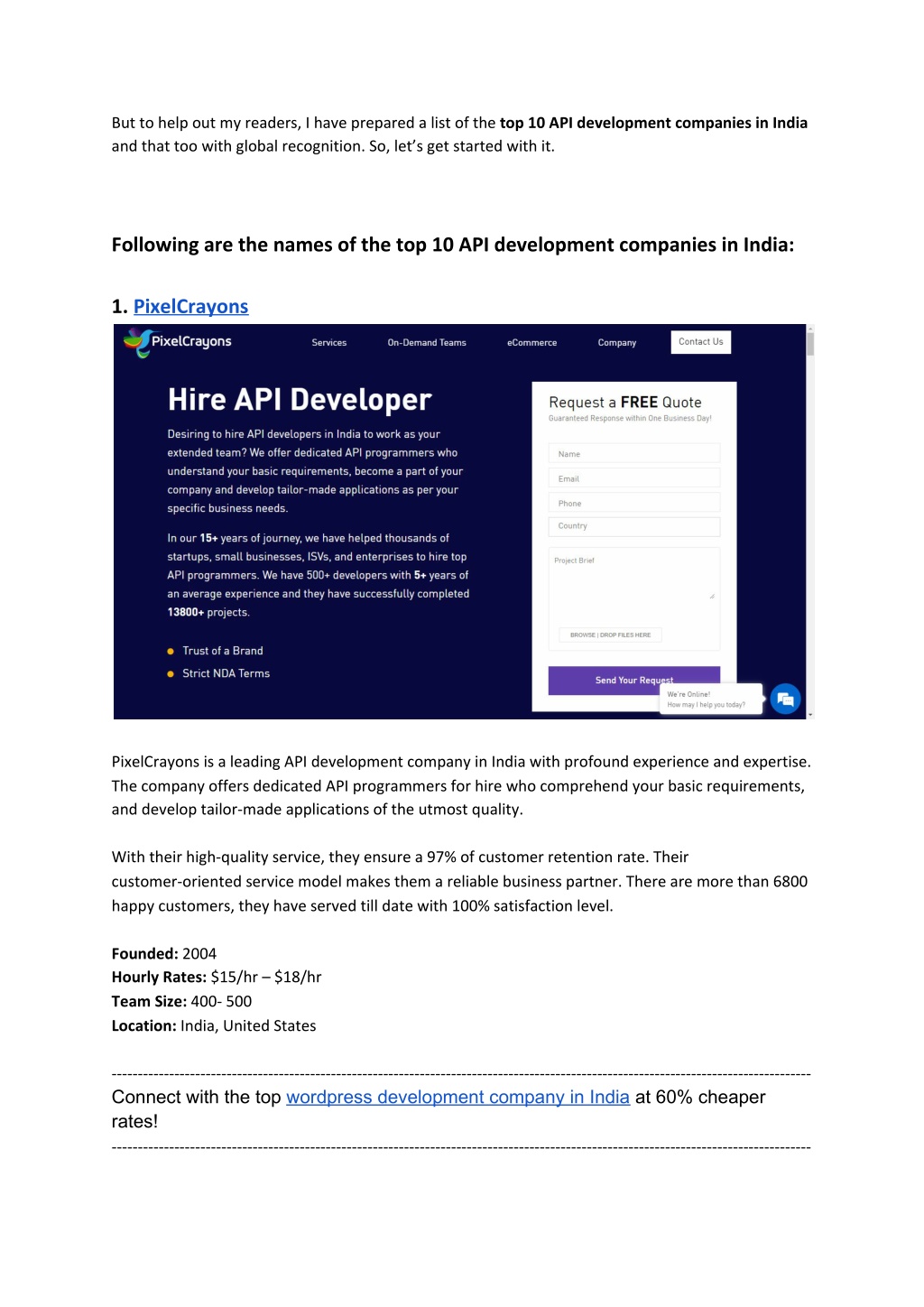The width and height of the screenshot is (924, 1307).
Task: Click the Send Your Request button
Action: click(x=634, y=681)
